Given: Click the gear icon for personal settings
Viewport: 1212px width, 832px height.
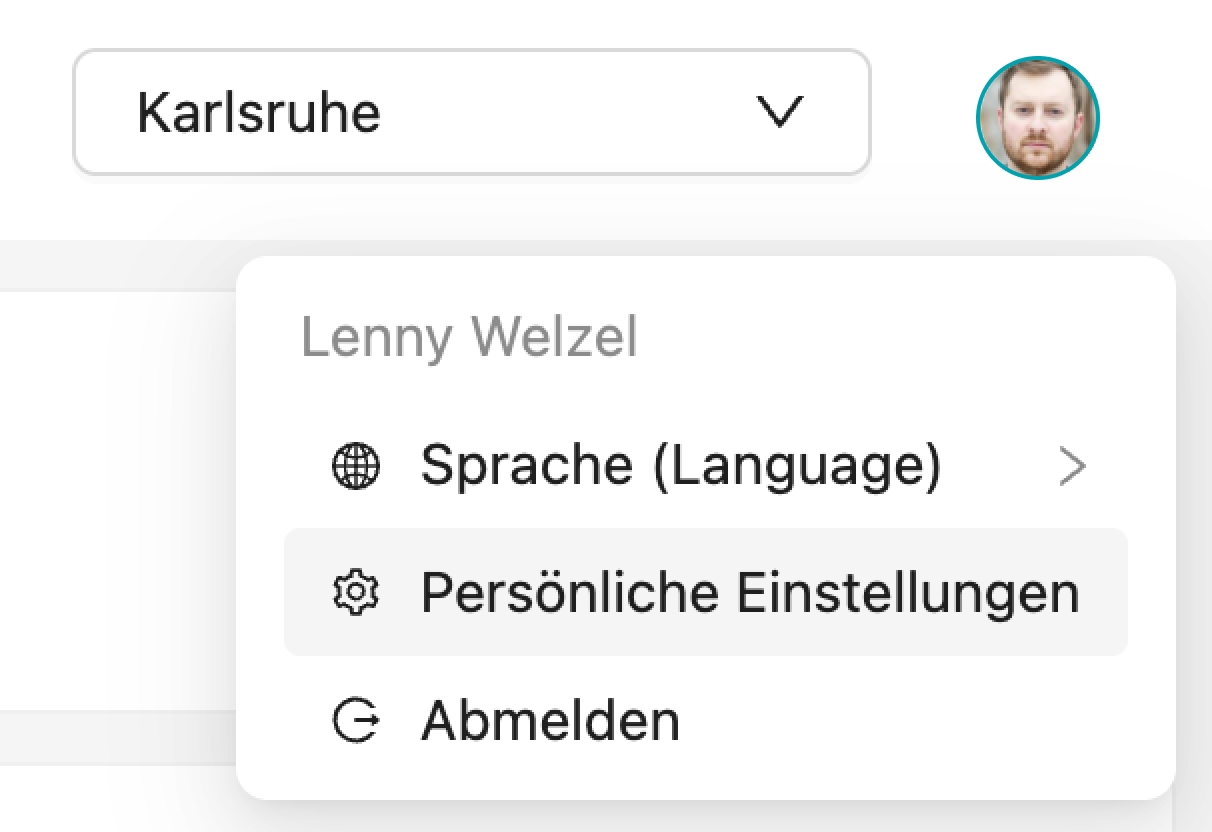Looking at the screenshot, I should 356,593.
